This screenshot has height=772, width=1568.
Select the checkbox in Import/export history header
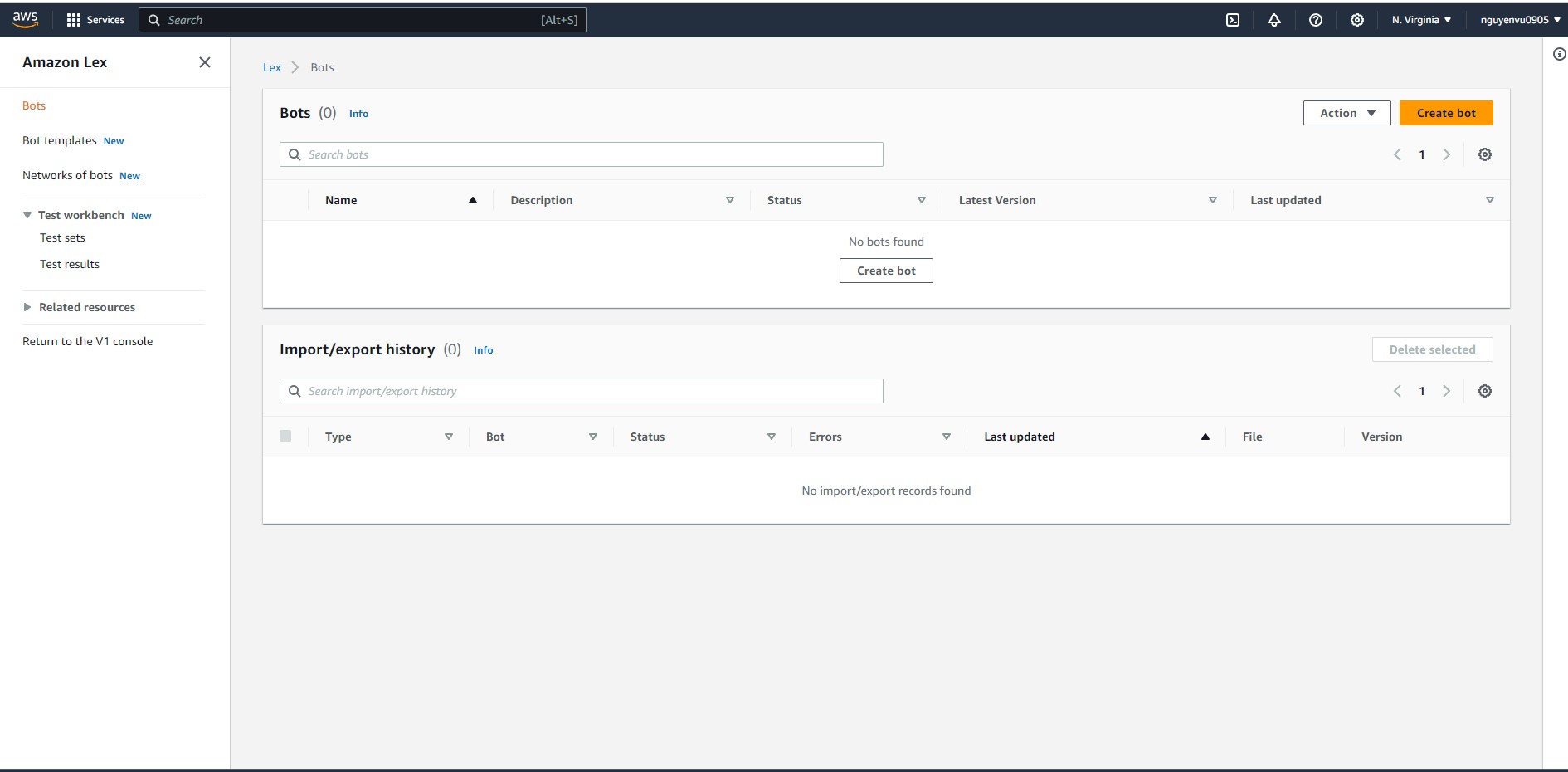pos(286,436)
